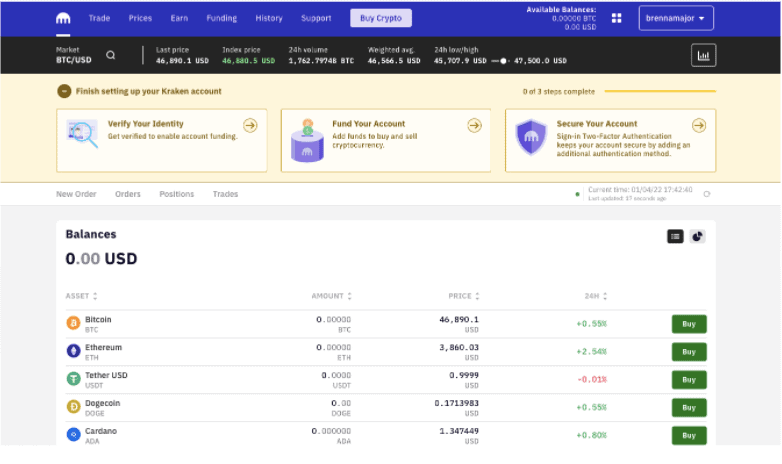The height and width of the screenshot is (464, 782).
Task: Switch balances to list view
Action: click(675, 236)
